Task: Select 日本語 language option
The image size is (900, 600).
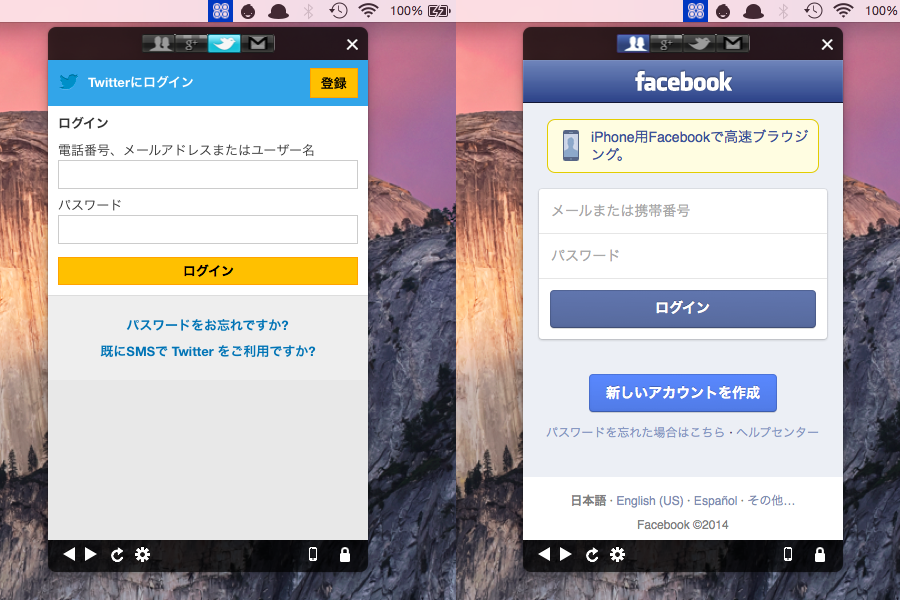Action: [588, 501]
